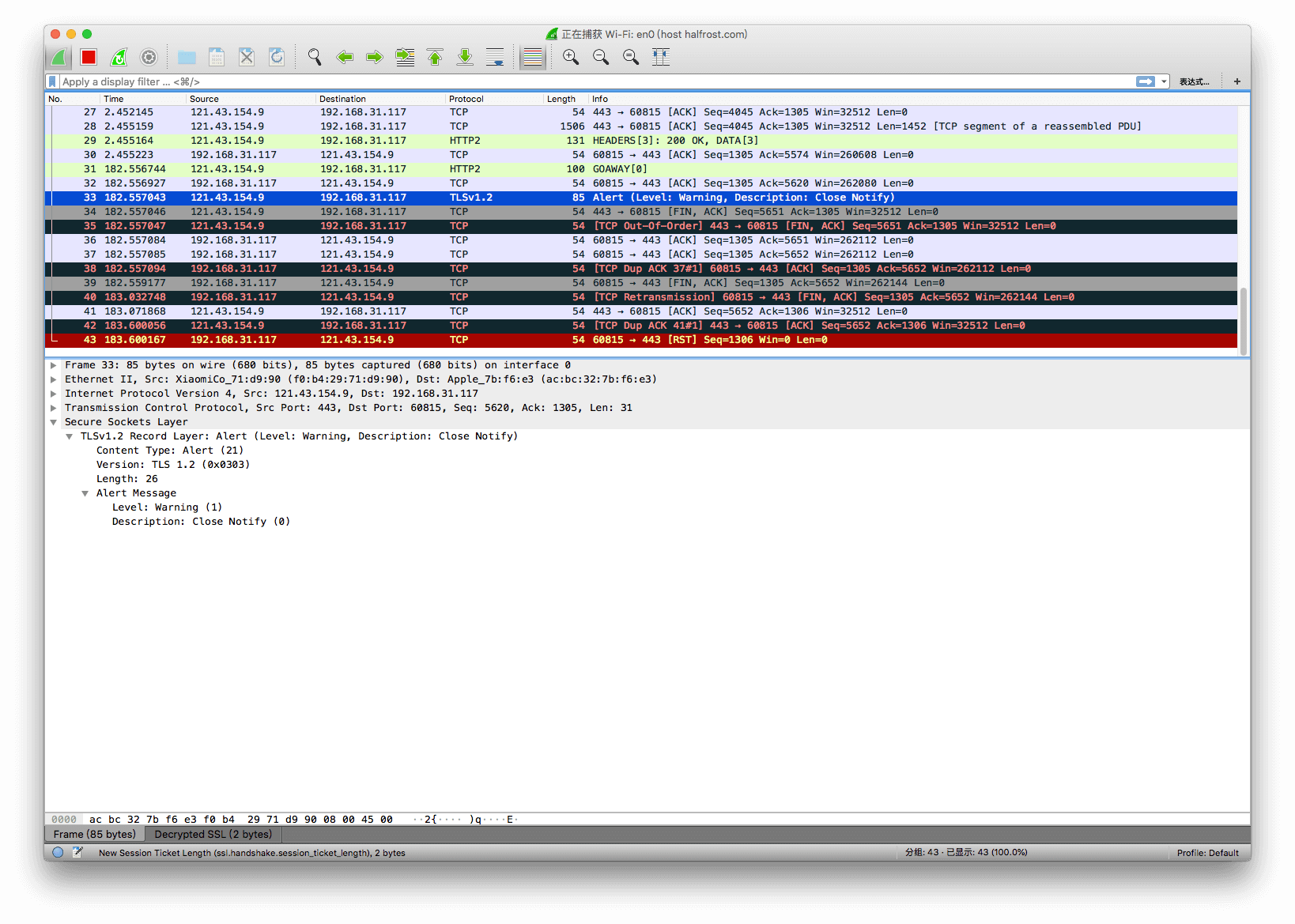Restart the current capture
Viewport: 1295px width, 924px height.
(119, 57)
